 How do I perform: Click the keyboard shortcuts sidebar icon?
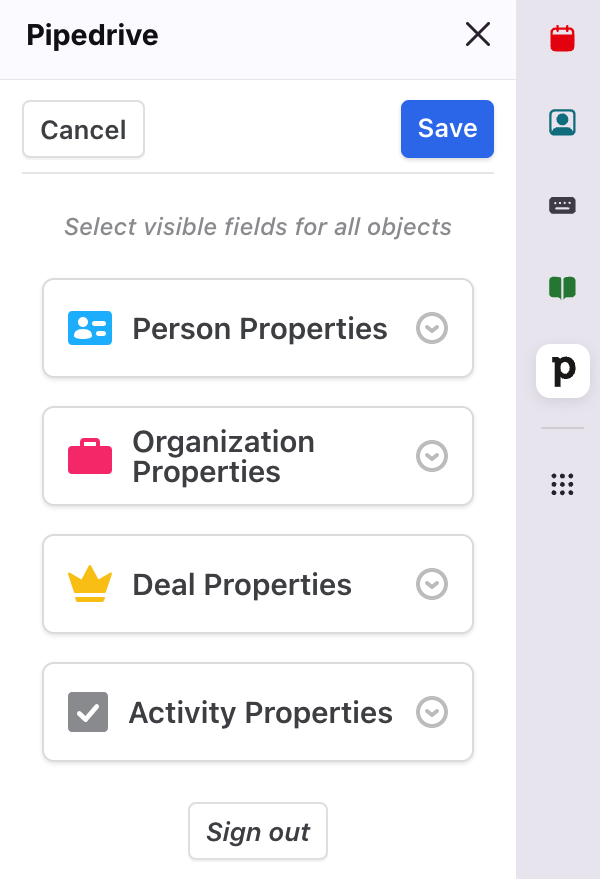click(562, 205)
